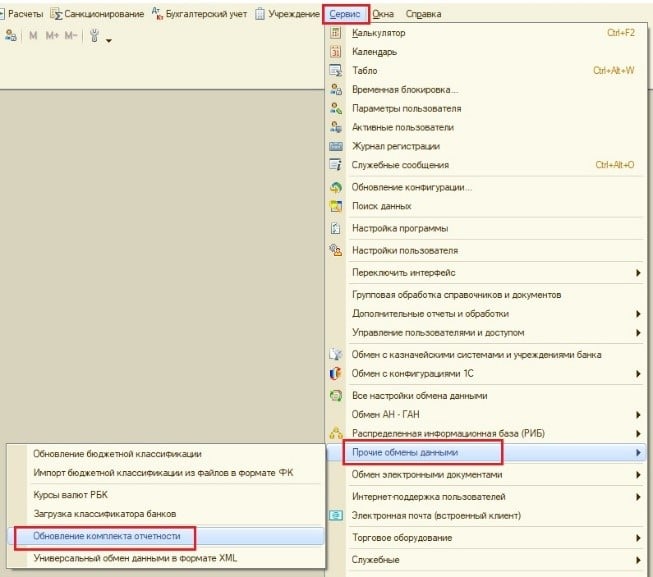
Task: Click the Электронная почта envelope icon
Action: click(x=336, y=515)
